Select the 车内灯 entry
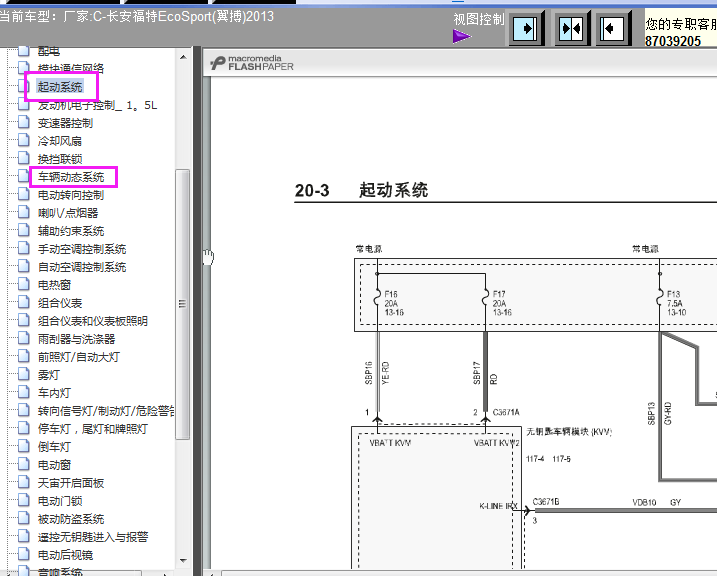Screen dimensions: 717x576 [54, 393]
